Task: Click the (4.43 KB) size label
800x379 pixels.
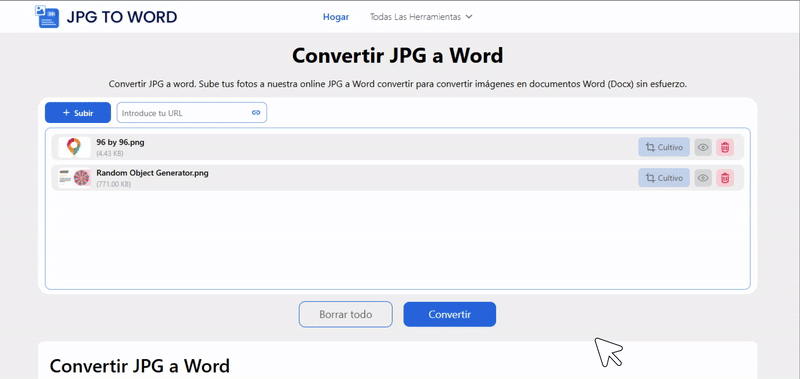Action: click(x=110, y=154)
